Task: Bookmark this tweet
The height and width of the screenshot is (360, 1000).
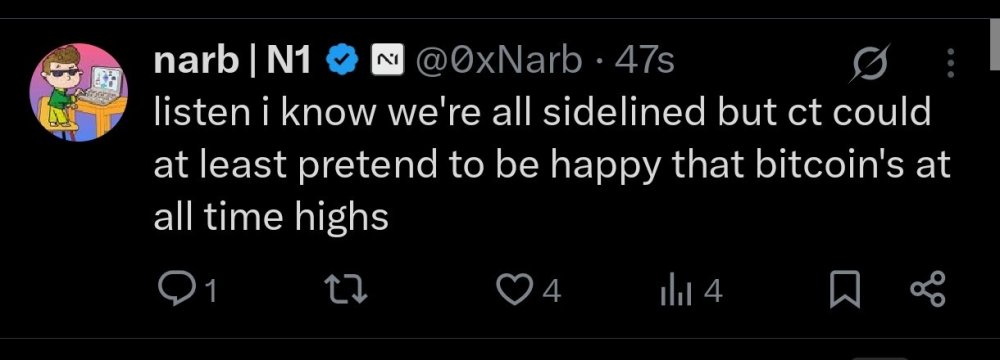Action: [x=845, y=292]
